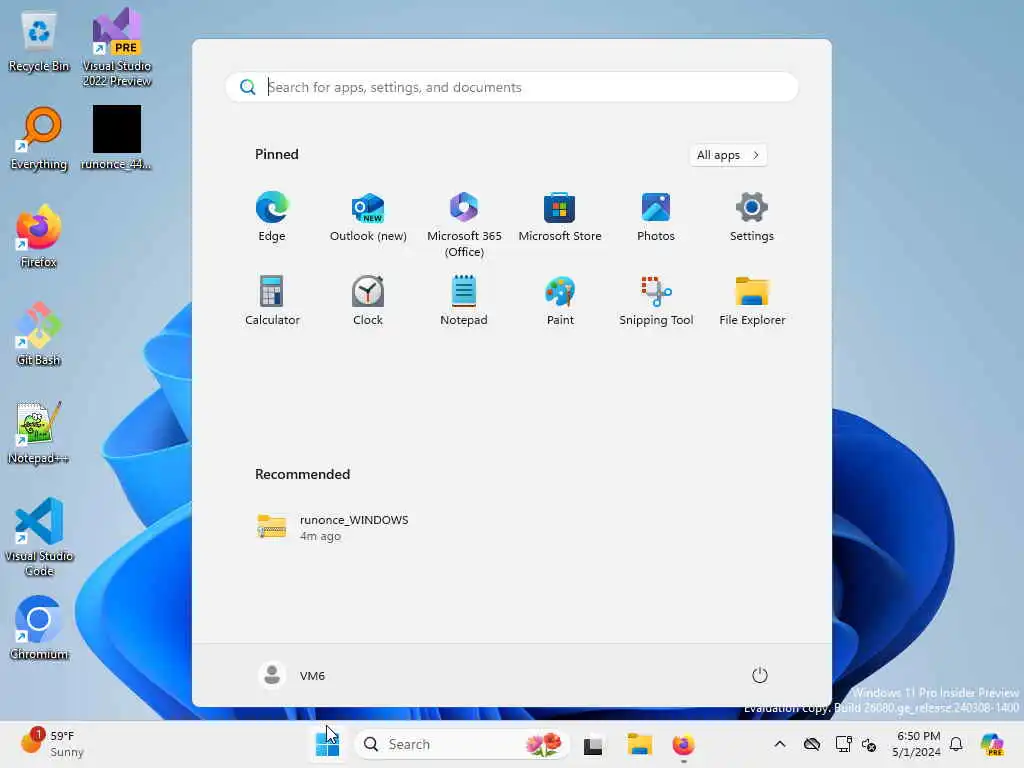This screenshot has height=768, width=1024.
Task: Launch Snipping Tool
Action: click(656, 301)
